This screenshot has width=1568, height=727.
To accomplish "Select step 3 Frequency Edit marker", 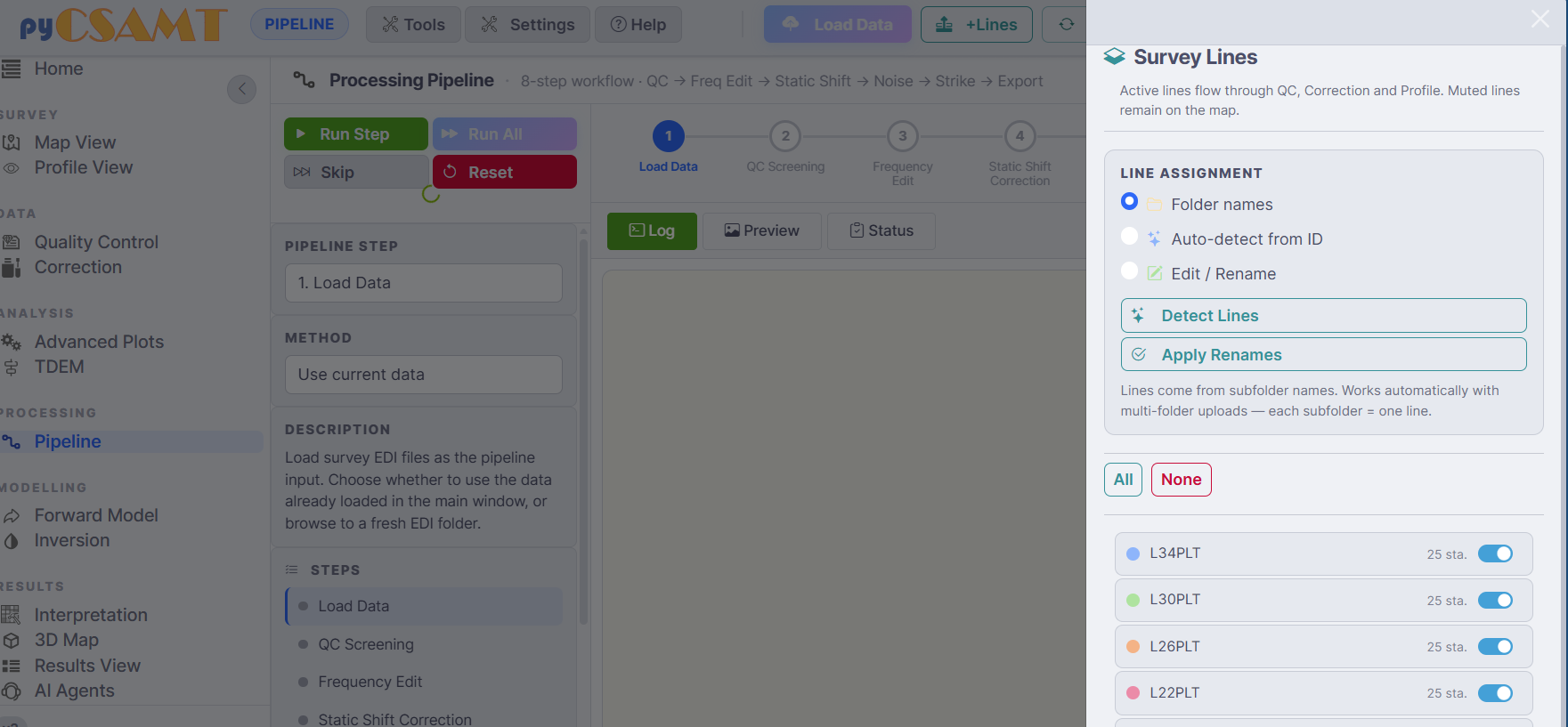I will coord(903,136).
